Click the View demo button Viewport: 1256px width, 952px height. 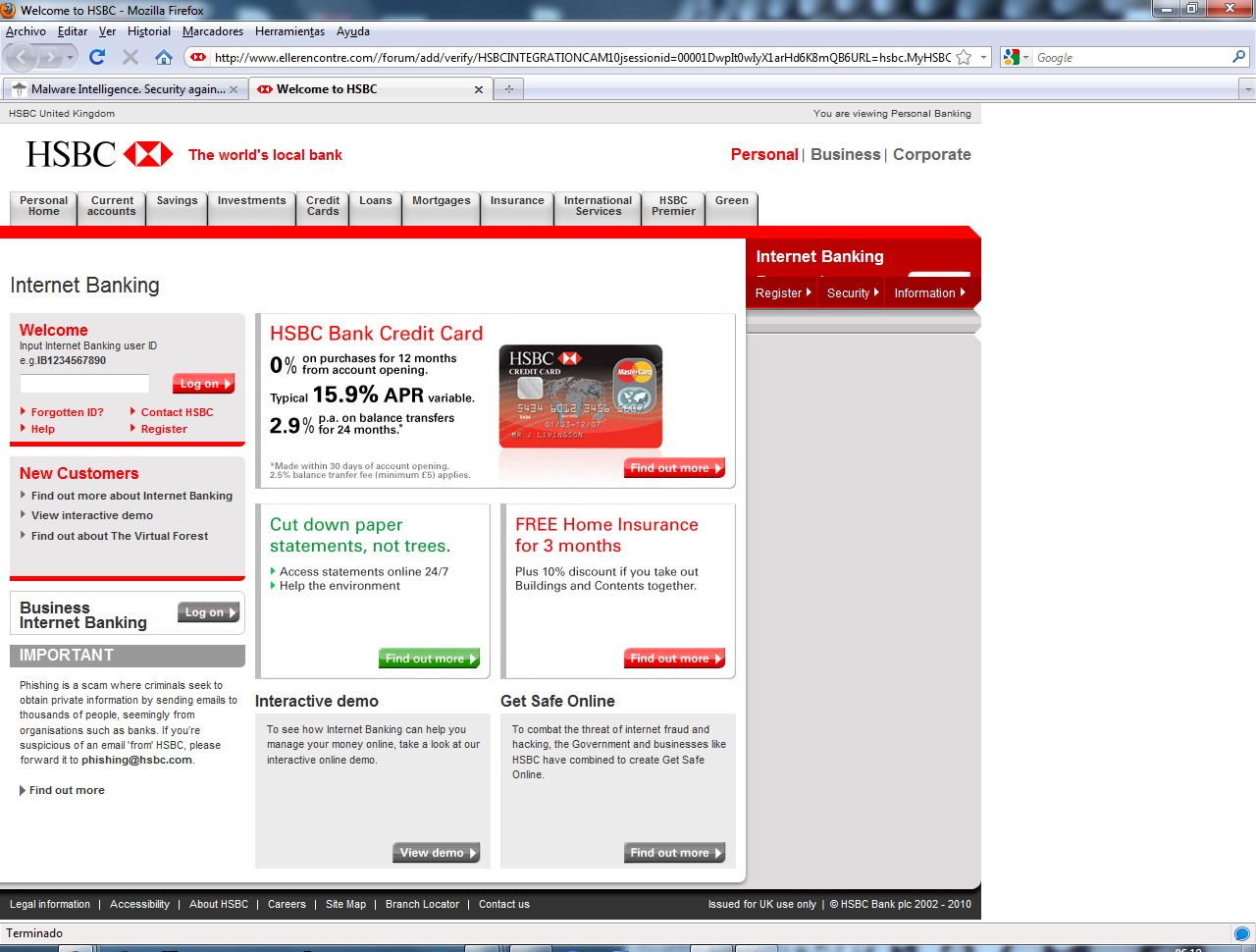(437, 853)
